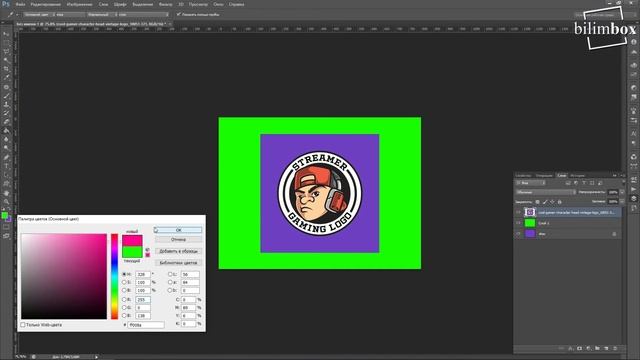Switch to the История panel tab
This screenshot has width=640, height=360.
(x=578, y=176)
